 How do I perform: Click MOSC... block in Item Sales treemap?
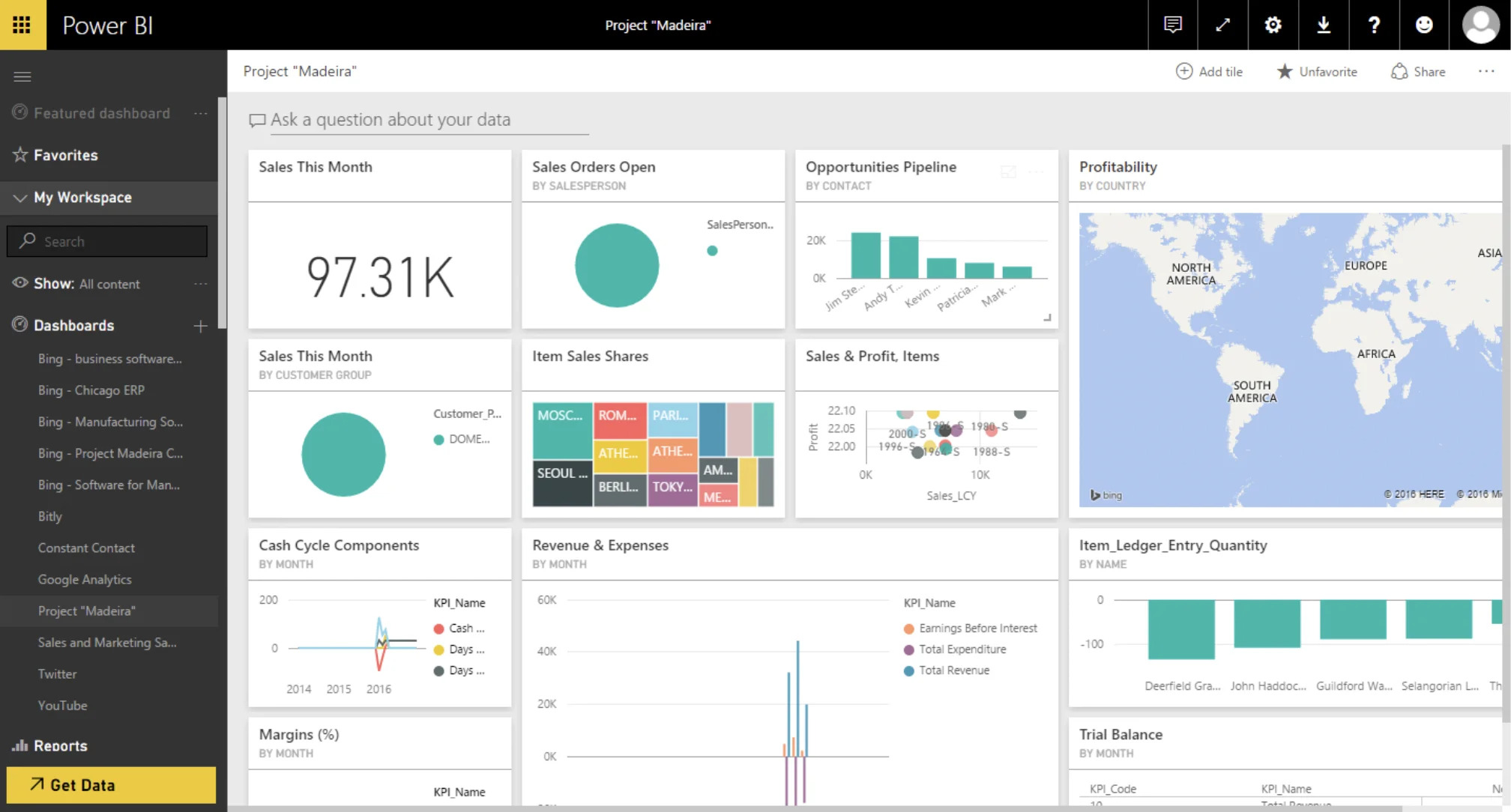click(561, 429)
